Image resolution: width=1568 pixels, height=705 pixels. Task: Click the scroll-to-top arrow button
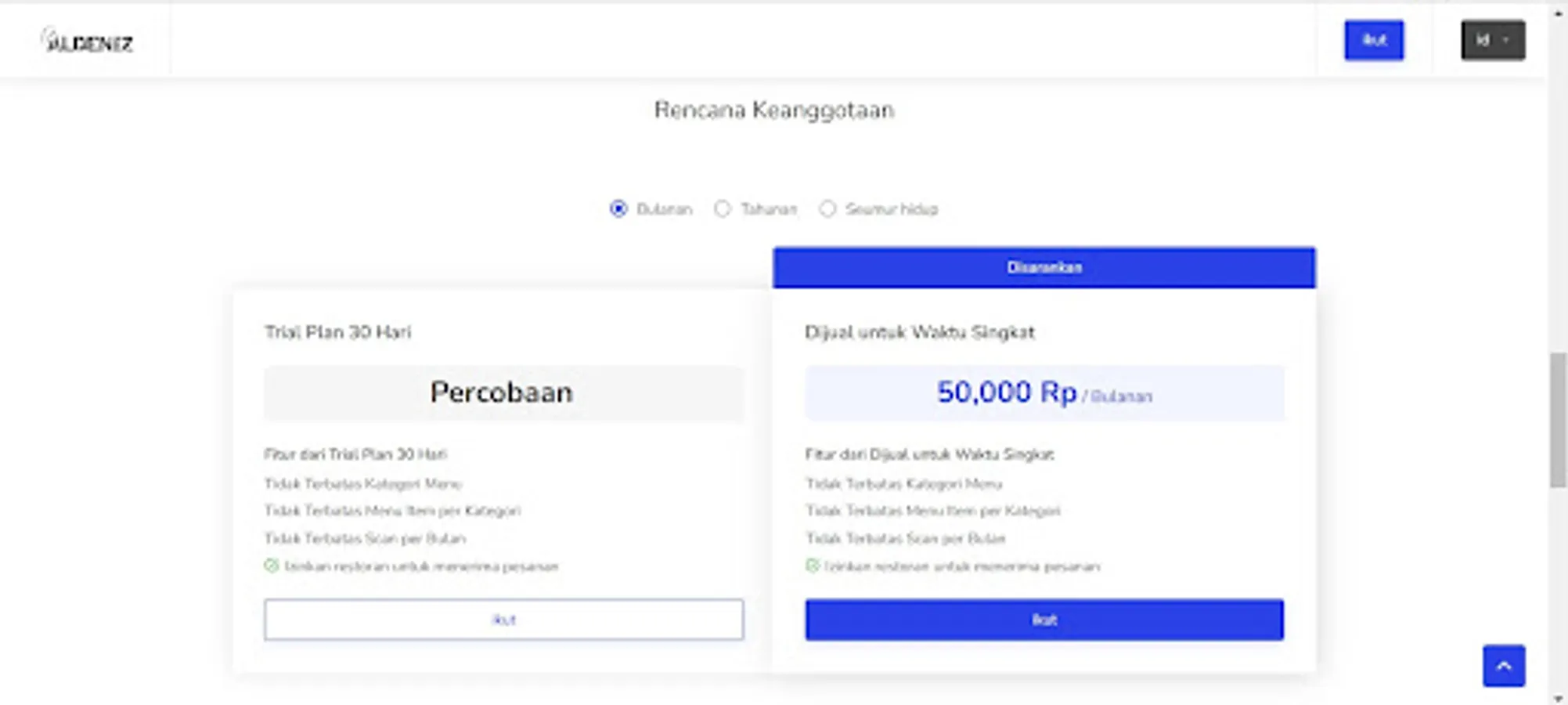(x=1503, y=666)
